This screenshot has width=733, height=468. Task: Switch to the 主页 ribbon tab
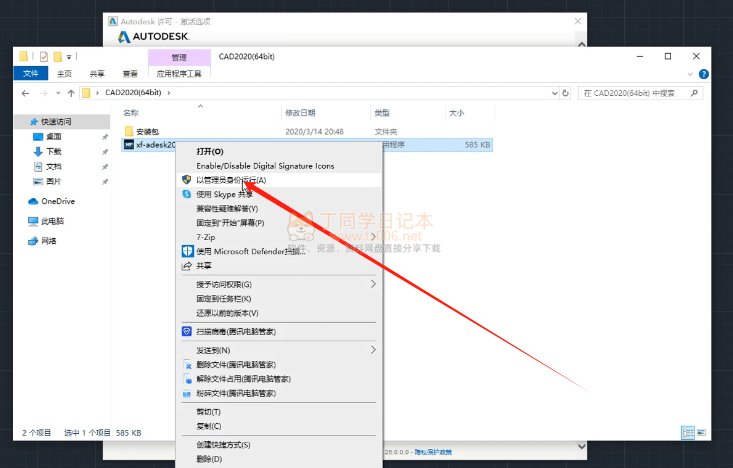[64, 73]
